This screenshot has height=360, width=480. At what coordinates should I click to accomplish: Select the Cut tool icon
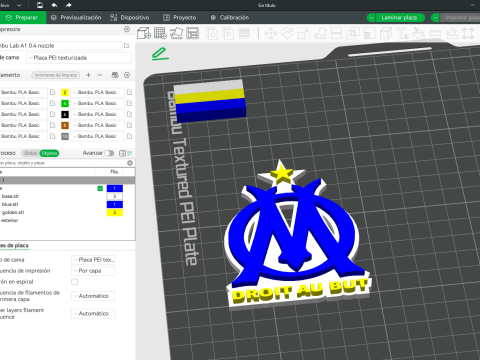pyautogui.click(x=337, y=33)
